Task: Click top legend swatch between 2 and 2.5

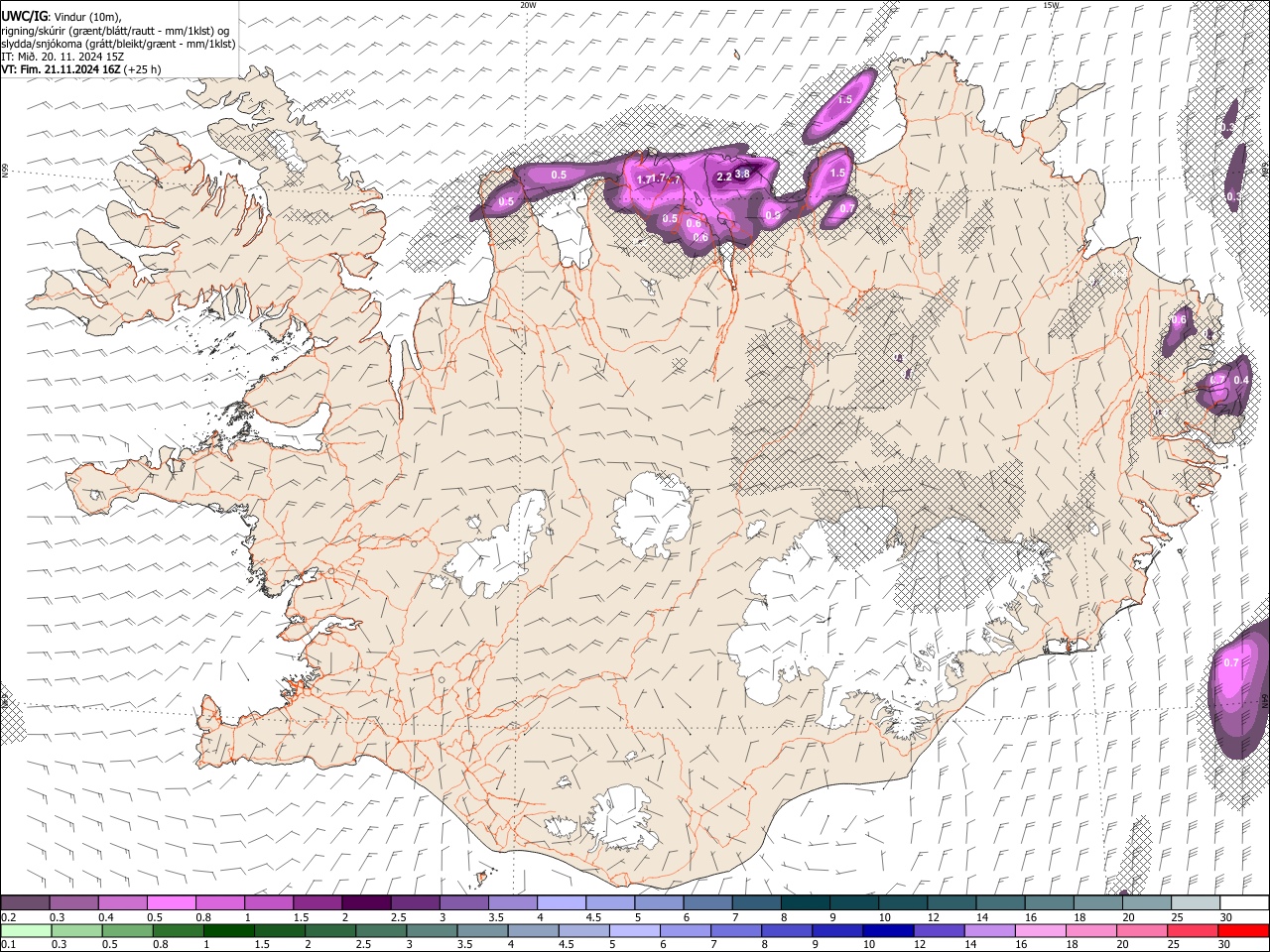Action: point(365,902)
